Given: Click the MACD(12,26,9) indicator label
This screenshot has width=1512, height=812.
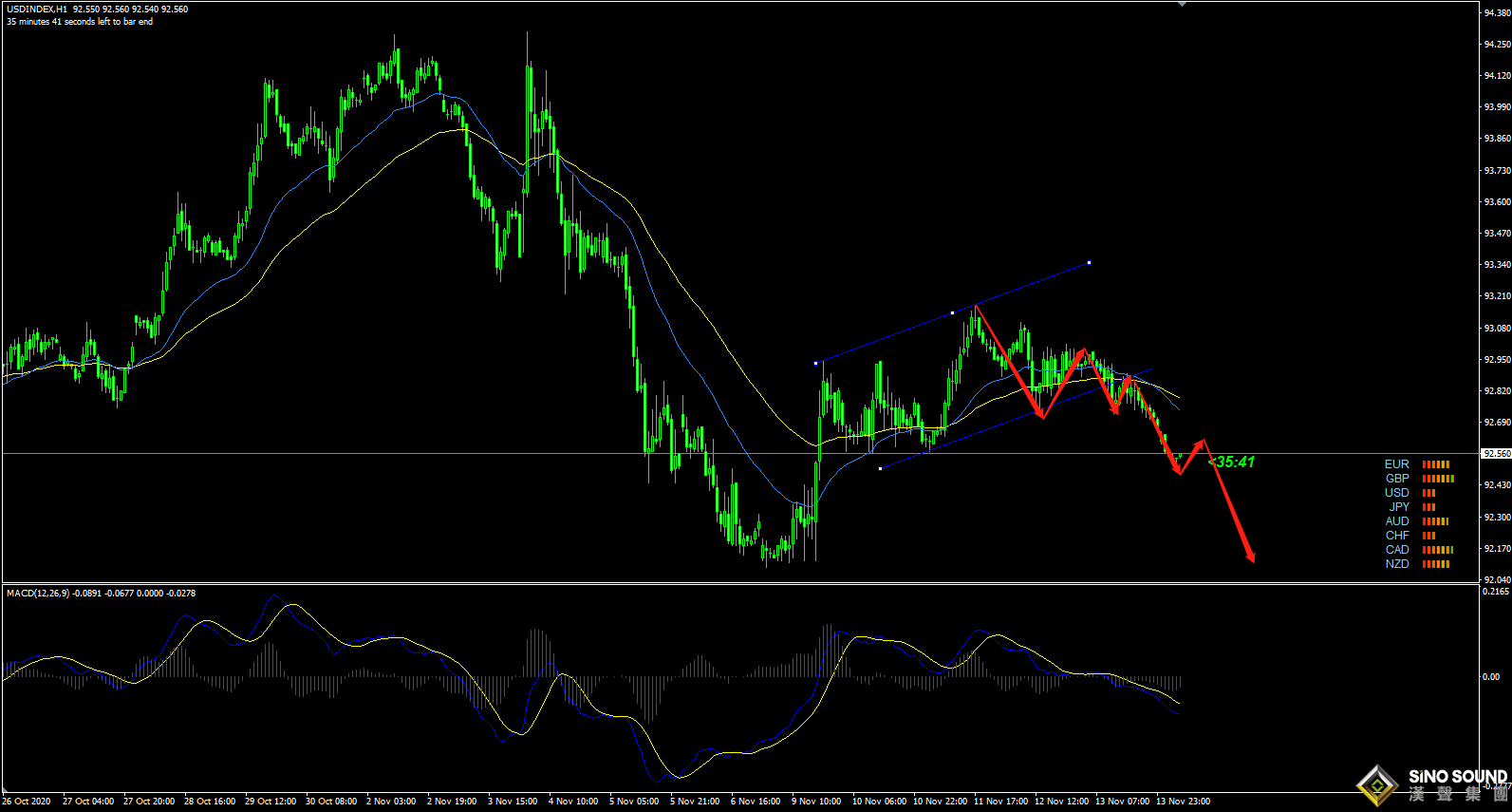Looking at the screenshot, I should click(40, 594).
